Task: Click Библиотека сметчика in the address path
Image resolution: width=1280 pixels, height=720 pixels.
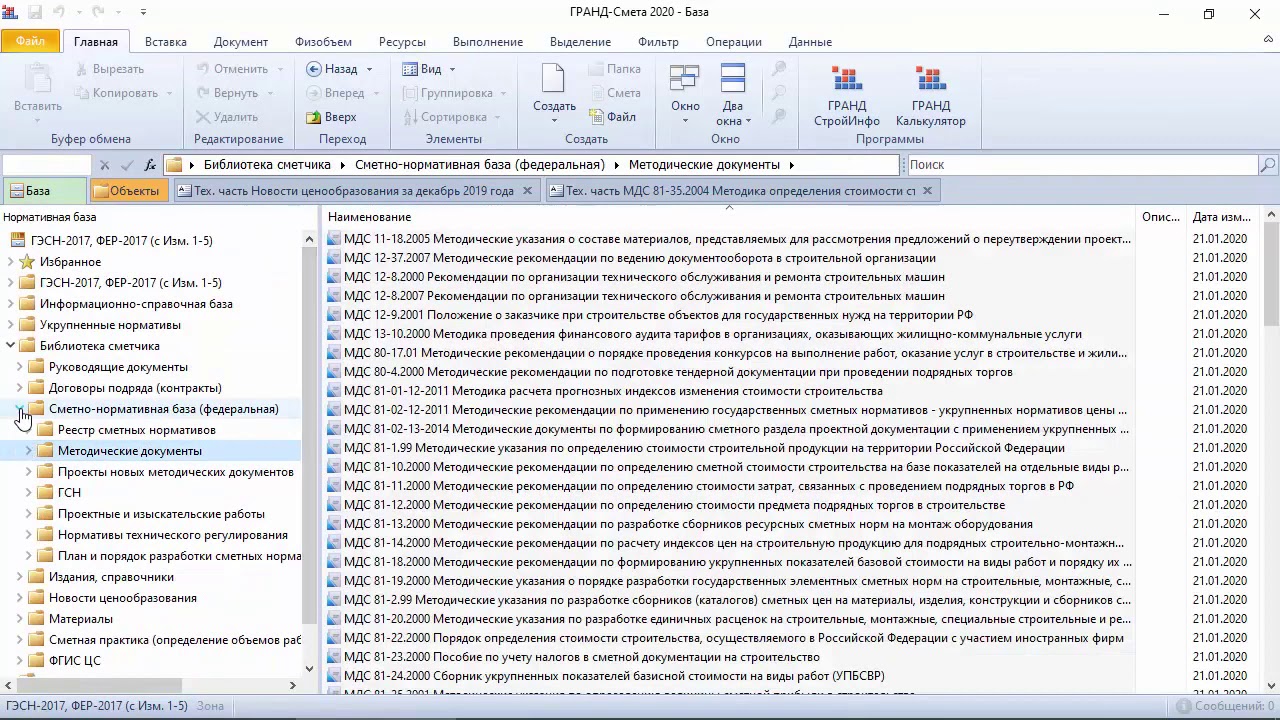Action: click(267, 165)
